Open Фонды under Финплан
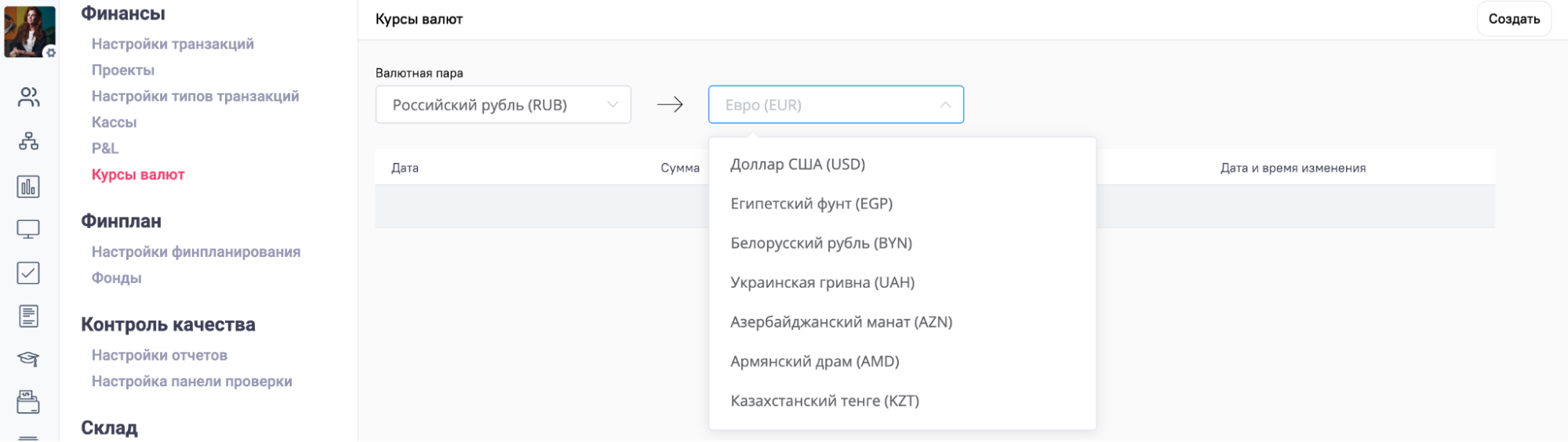The width and height of the screenshot is (1568, 442). tap(116, 277)
